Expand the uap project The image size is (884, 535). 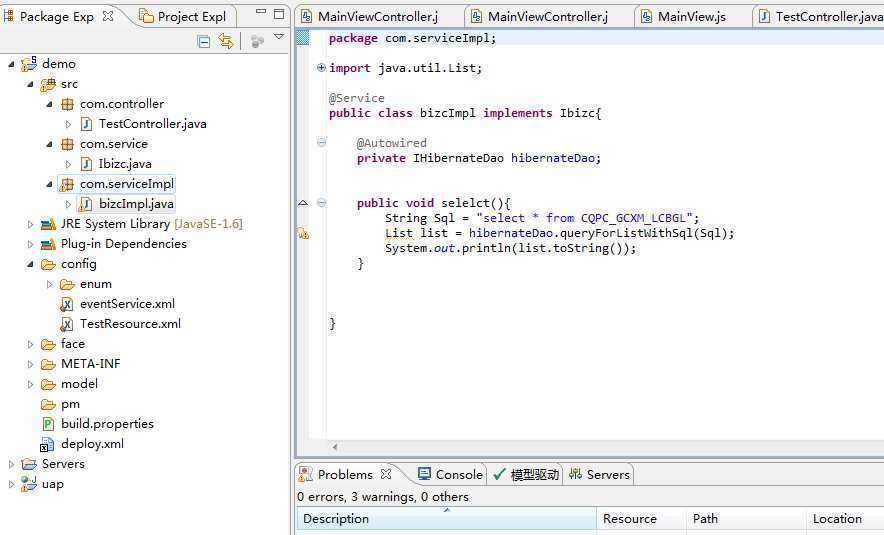point(11,484)
